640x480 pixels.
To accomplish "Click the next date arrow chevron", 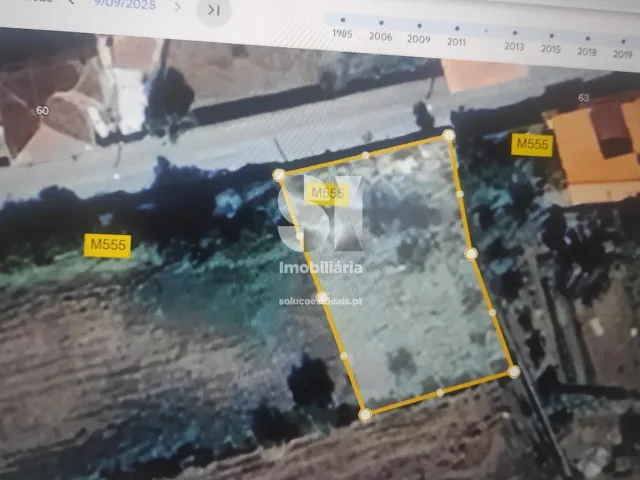I will click(177, 6).
